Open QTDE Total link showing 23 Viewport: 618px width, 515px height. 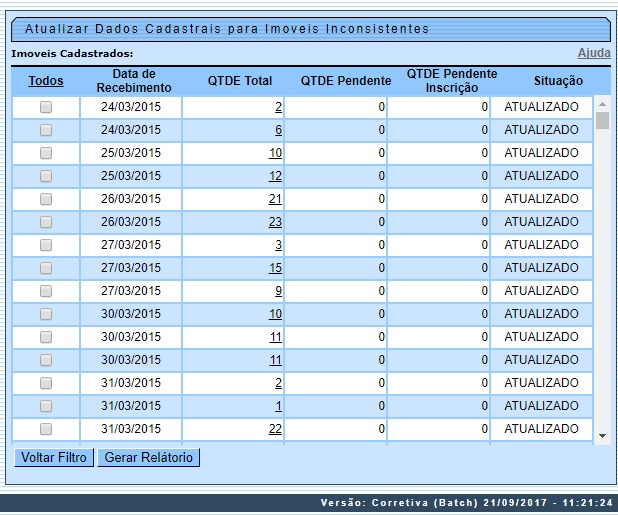pos(275,222)
